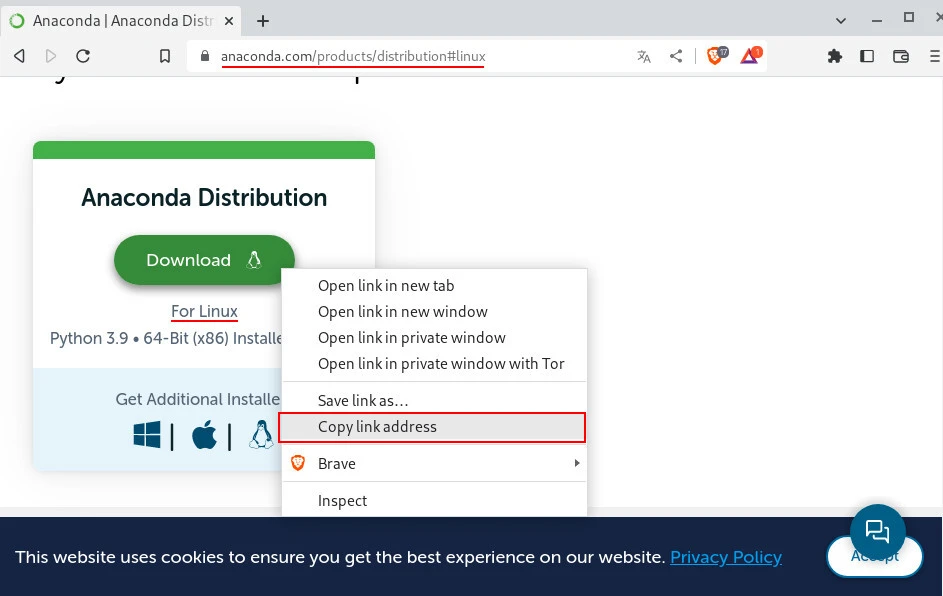Image resolution: width=943 pixels, height=596 pixels.
Task: Open the Privacy Policy link
Action: tap(725, 557)
